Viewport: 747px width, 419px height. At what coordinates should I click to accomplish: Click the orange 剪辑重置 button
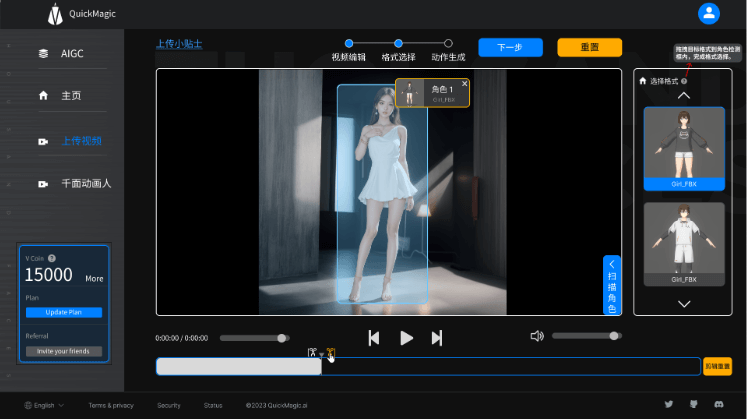tap(717, 366)
